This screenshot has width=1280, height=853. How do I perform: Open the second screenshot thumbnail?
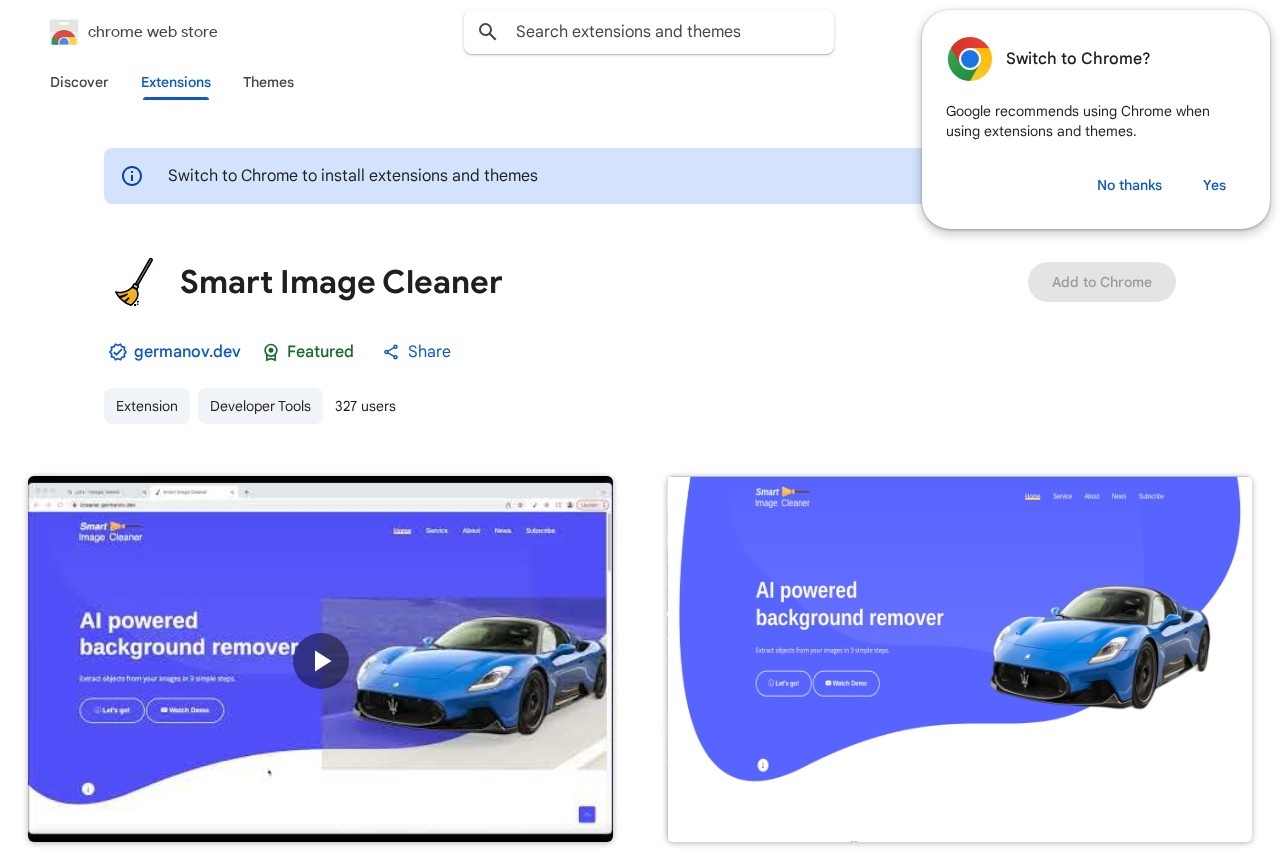[x=960, y=658]
